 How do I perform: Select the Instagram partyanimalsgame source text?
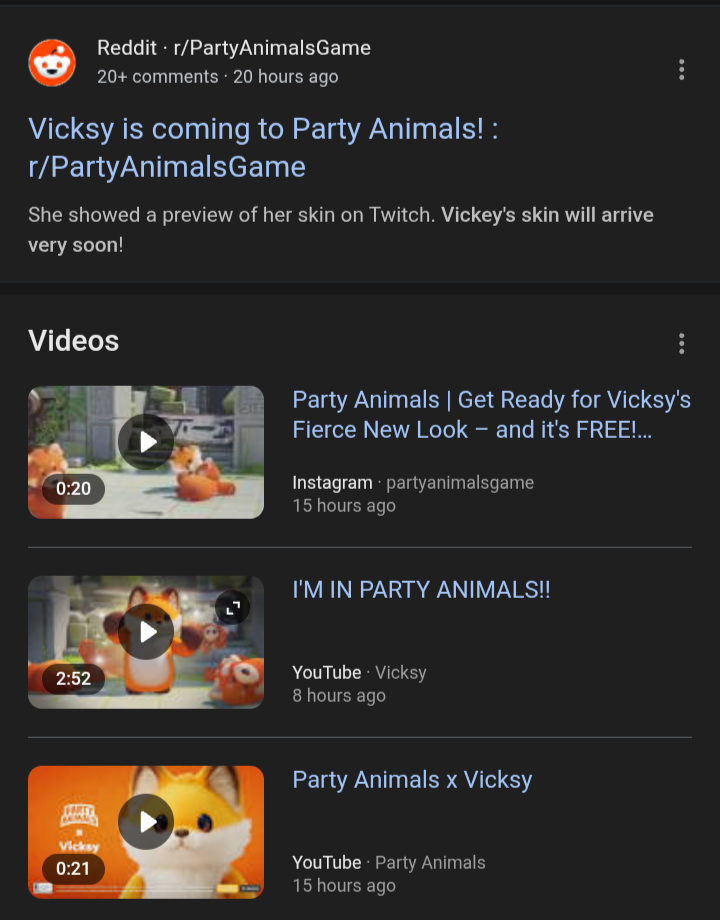(x=413, y=482)
